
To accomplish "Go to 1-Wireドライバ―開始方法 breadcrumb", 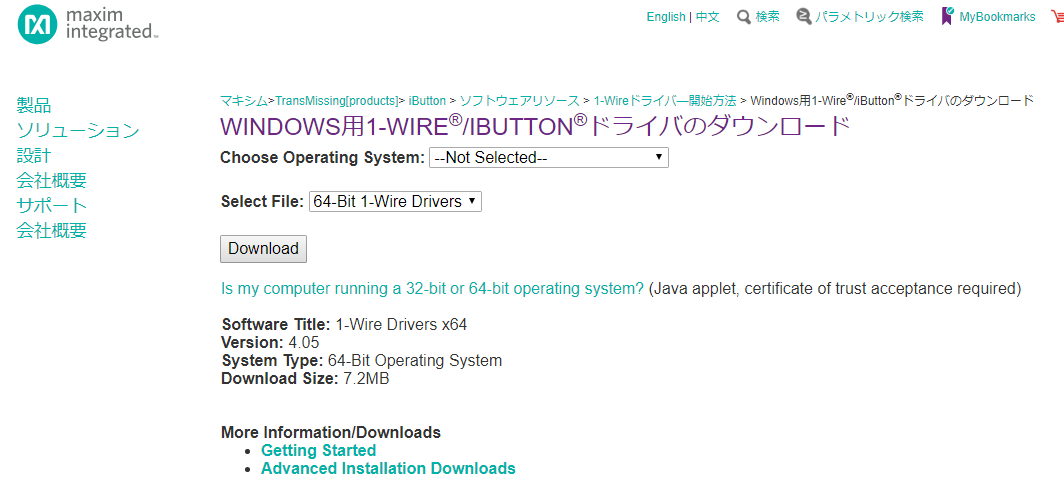I will click(x=665, y=100).
